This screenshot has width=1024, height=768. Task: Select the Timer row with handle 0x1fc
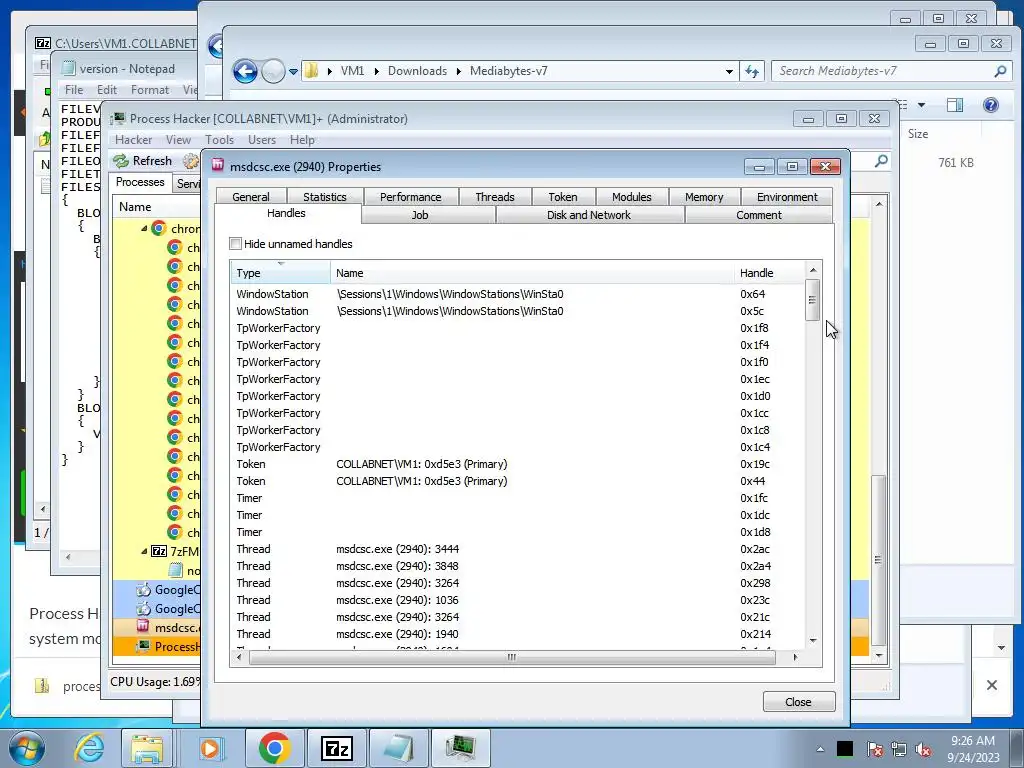coord(518,498)
